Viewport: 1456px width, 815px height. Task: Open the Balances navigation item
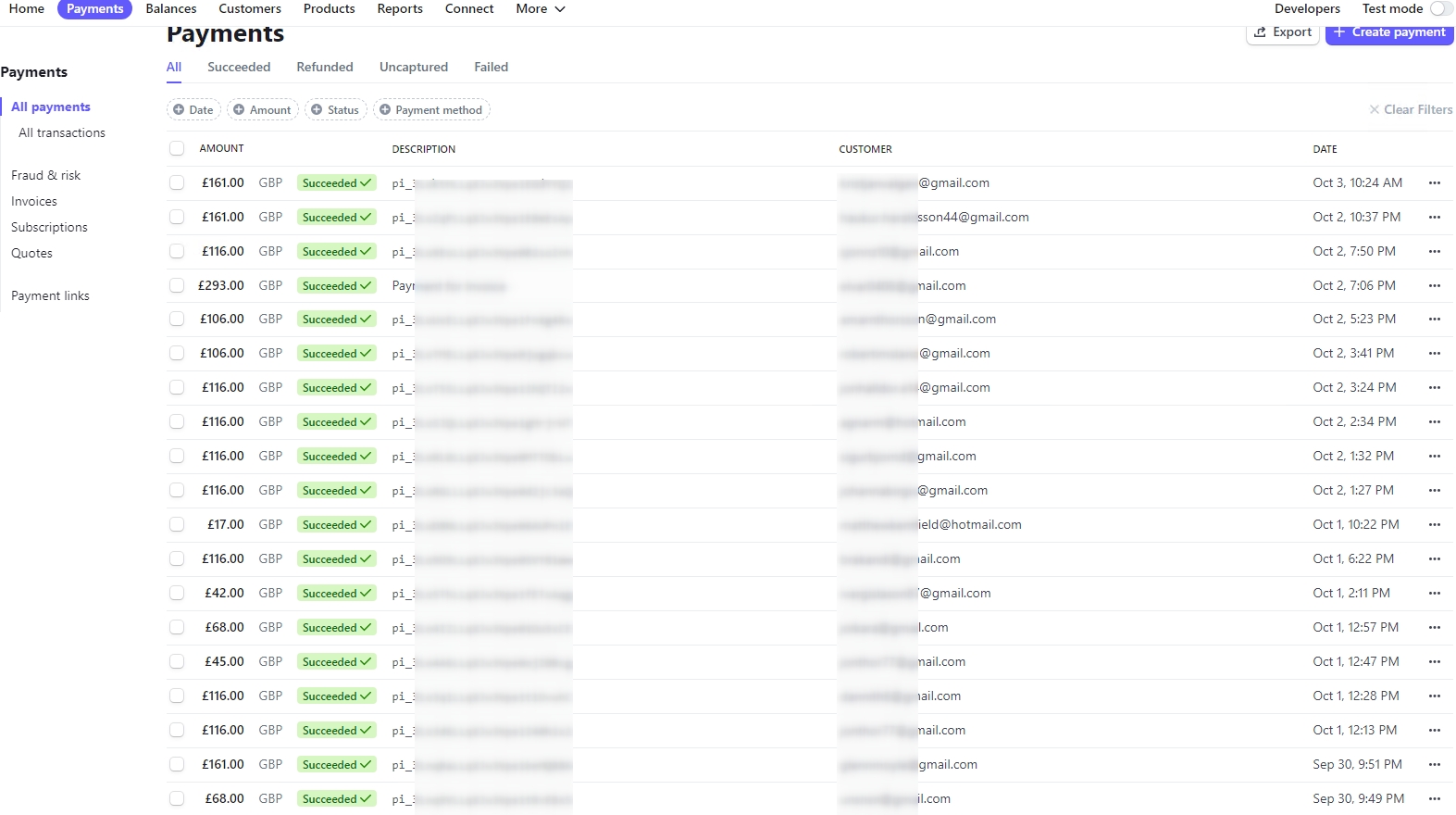pyautogui.click(x=171, y=9)
